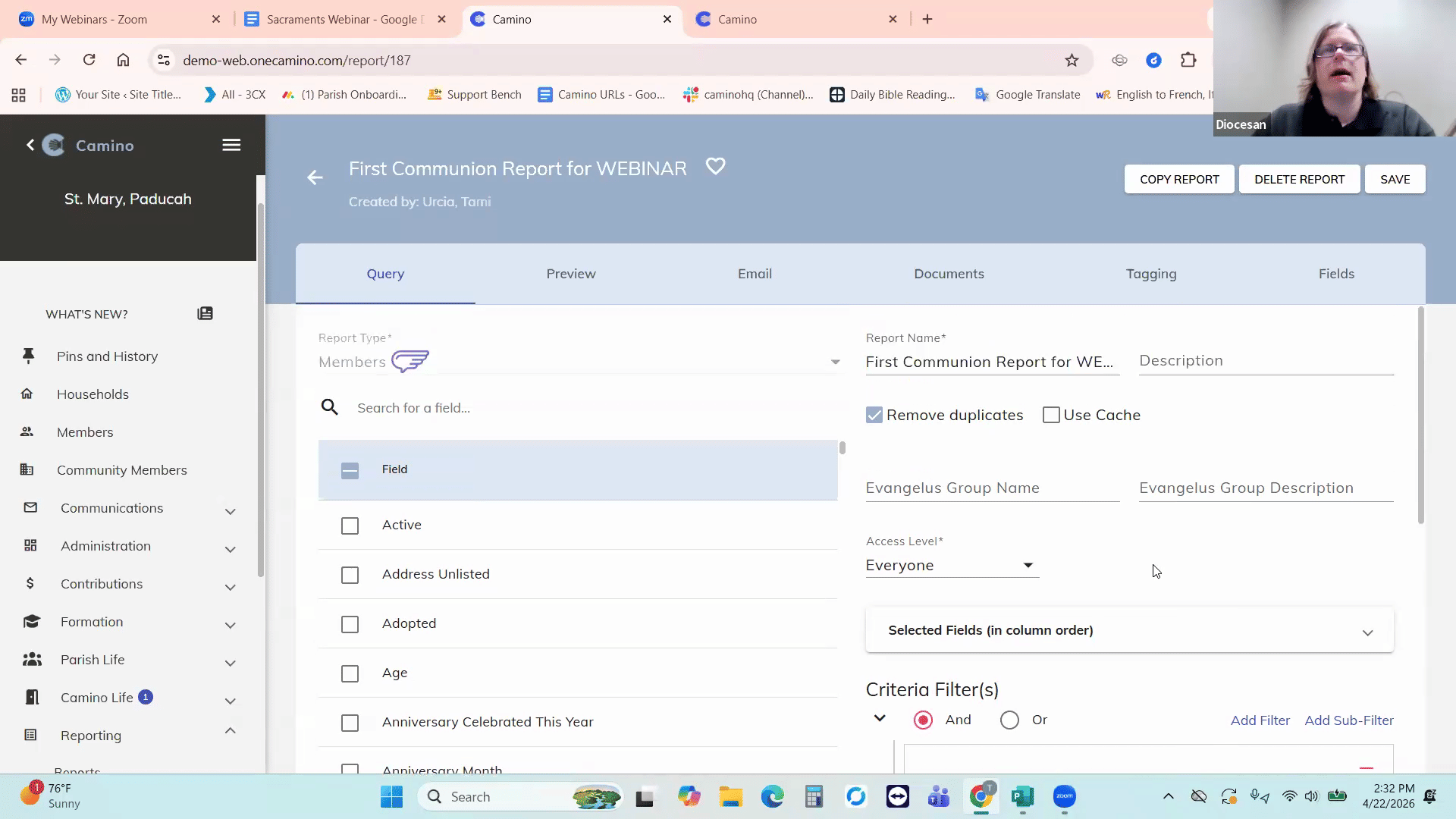Open the Access Level dropdown
Viewport: 1456px width, 819px height.
952,565
